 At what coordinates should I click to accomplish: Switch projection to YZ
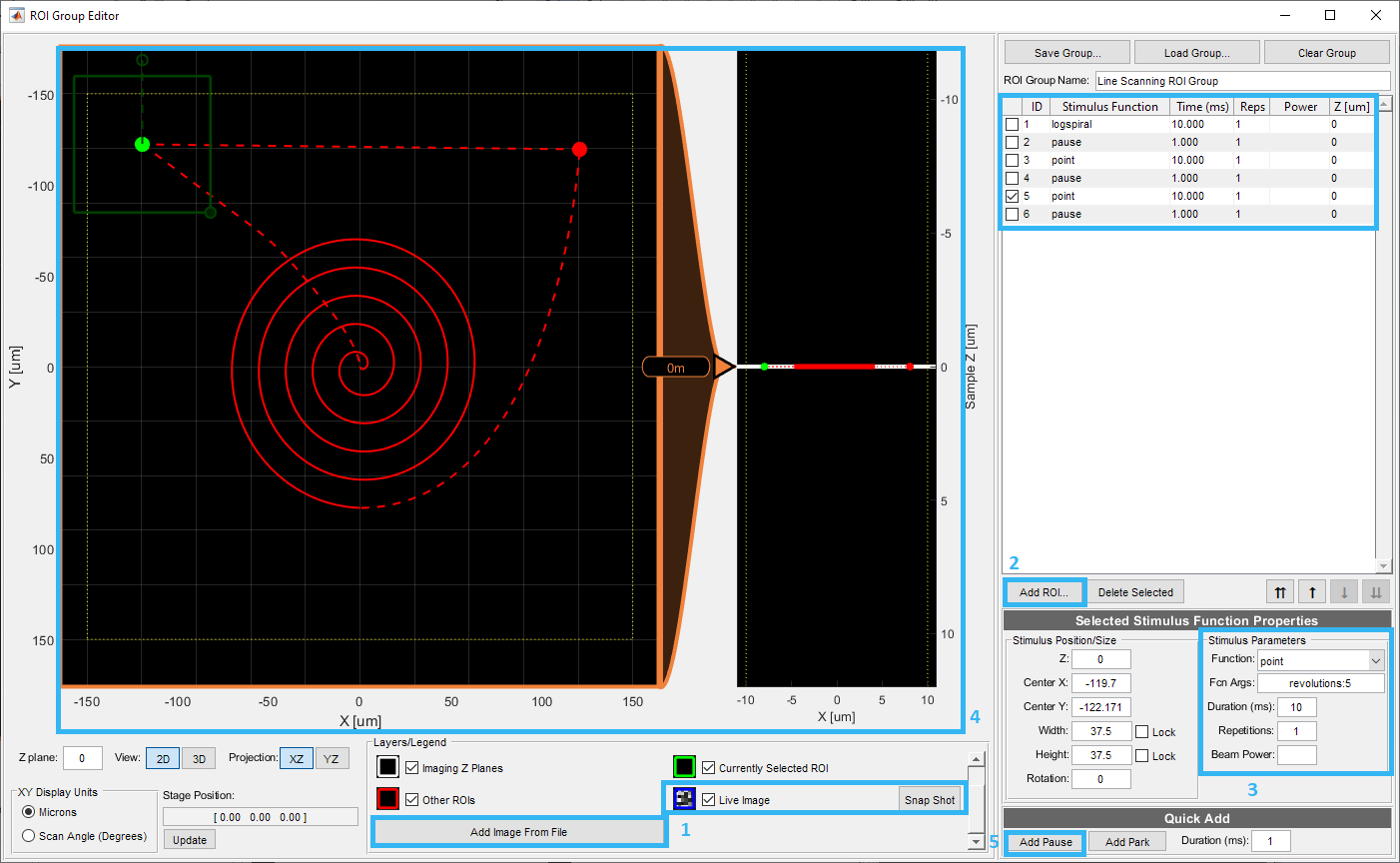[x=331, y=759]
